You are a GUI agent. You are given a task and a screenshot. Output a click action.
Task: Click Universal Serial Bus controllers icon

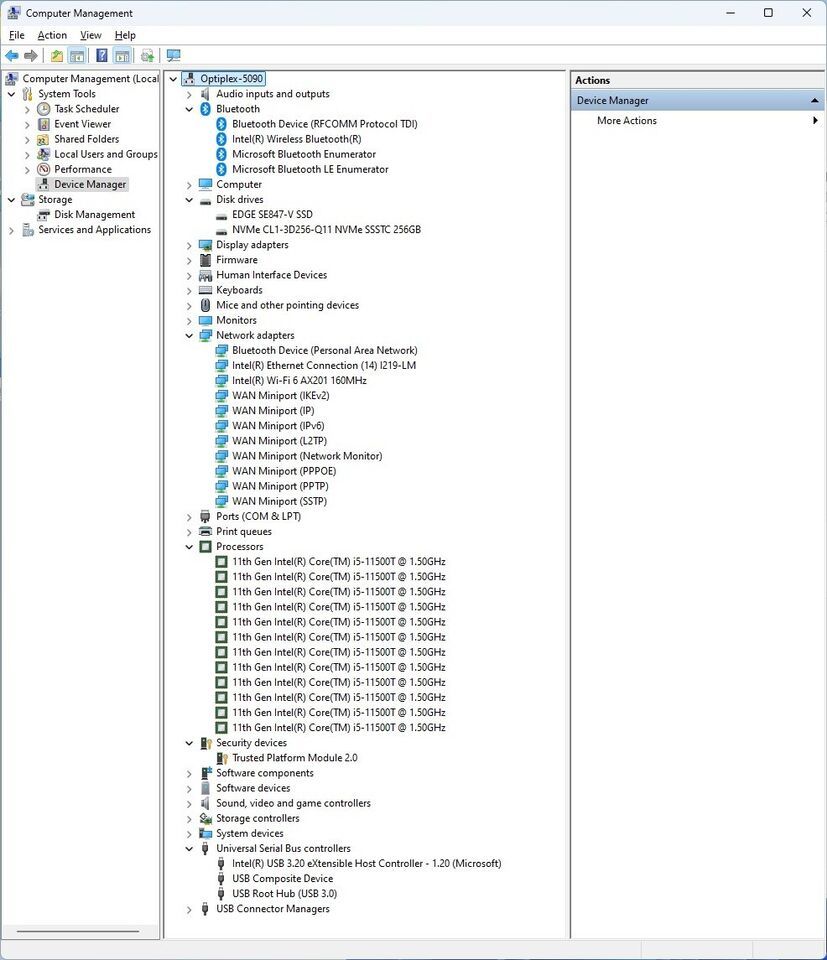pyautogui.click(x=206, y=849)
